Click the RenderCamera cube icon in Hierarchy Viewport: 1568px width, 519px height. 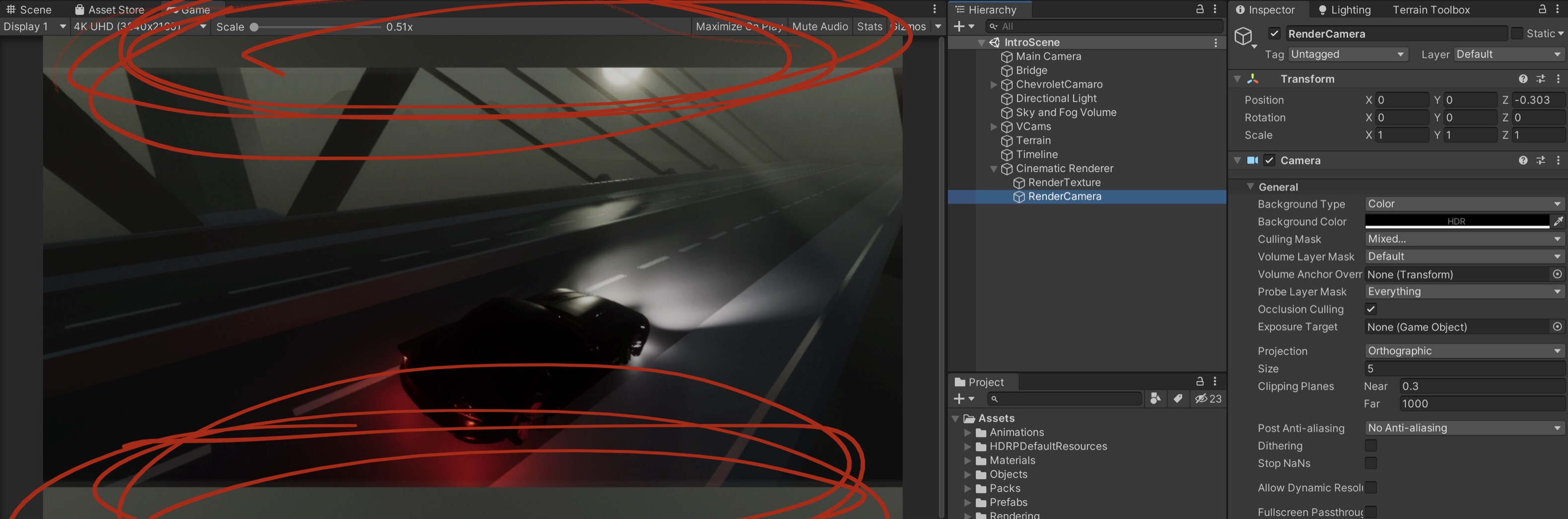[1019, 196]
